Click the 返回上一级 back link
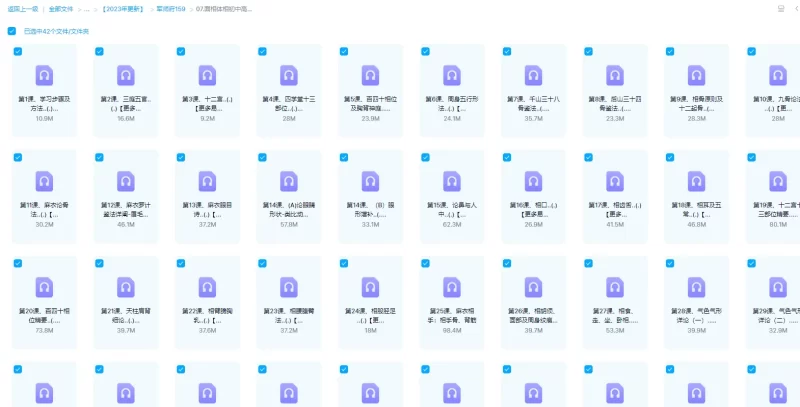The width and height of the screenshot is (800, 407). [x=20, y=8]
